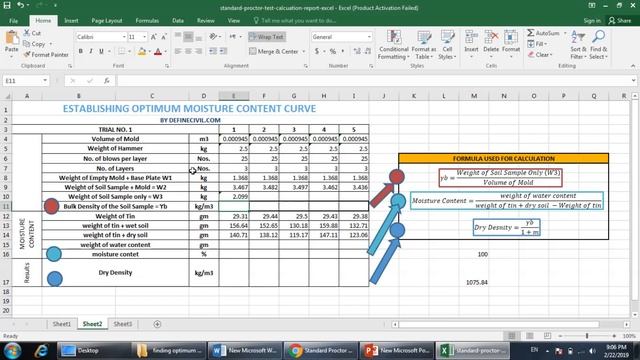Collapse the ribbon with the up arrow

(633, 66)
